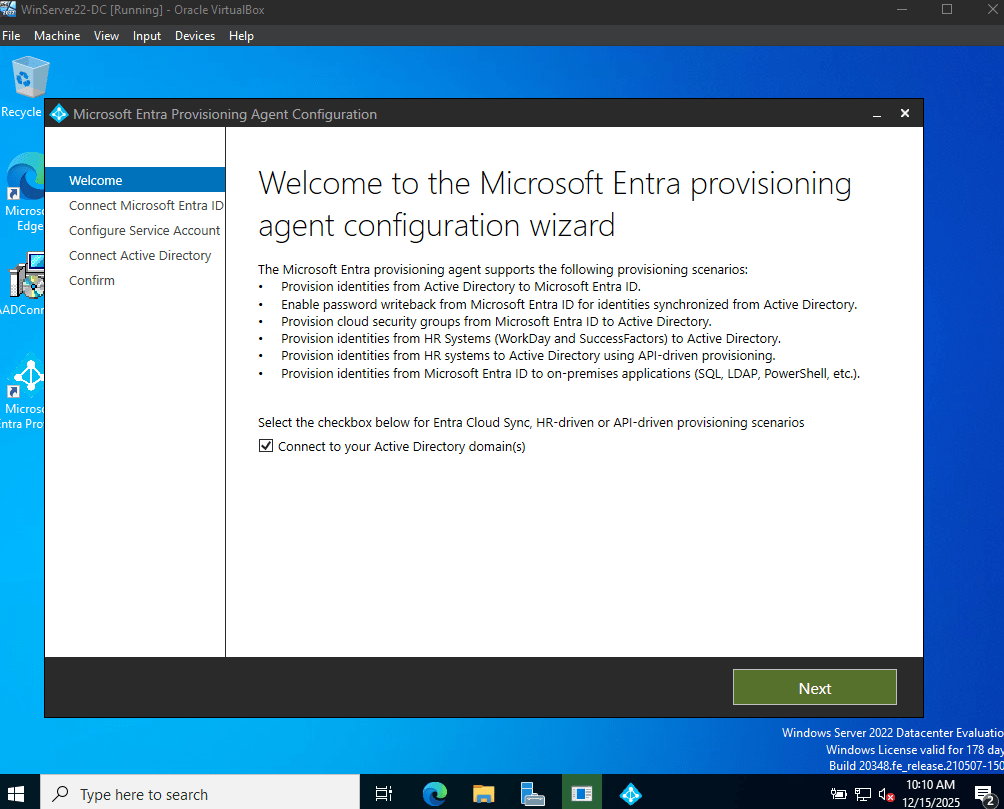Viewport: 1004px width, 809px height.
Task: Select the Microsoft Edge desktop shortcut
Action: coord(24,192)
